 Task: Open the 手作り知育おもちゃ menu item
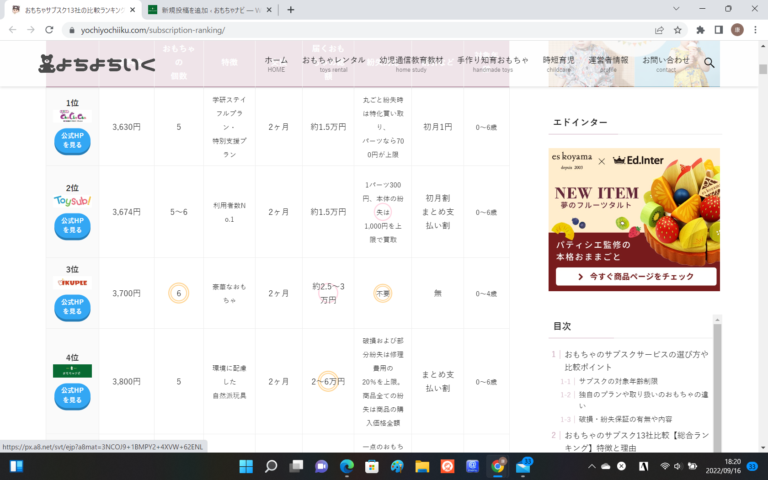click(x=493, y=64)
